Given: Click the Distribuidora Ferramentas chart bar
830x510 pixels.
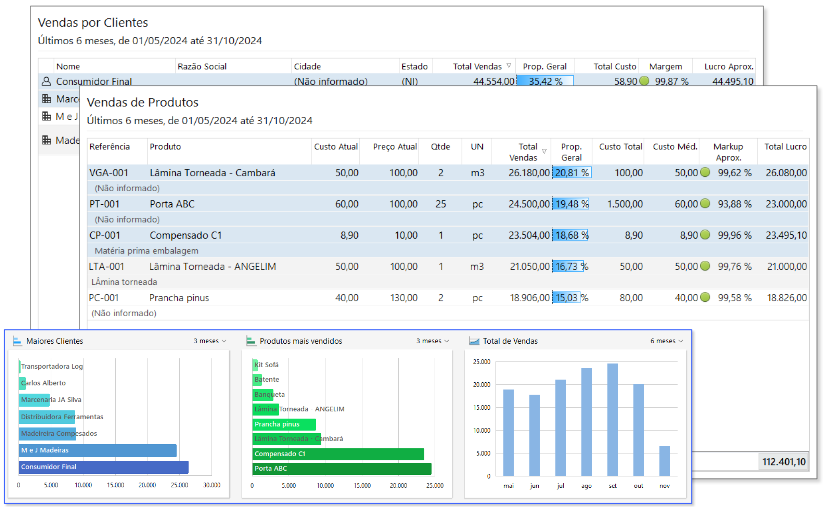Looking at the screenshot, I should [x=47, y=416].
